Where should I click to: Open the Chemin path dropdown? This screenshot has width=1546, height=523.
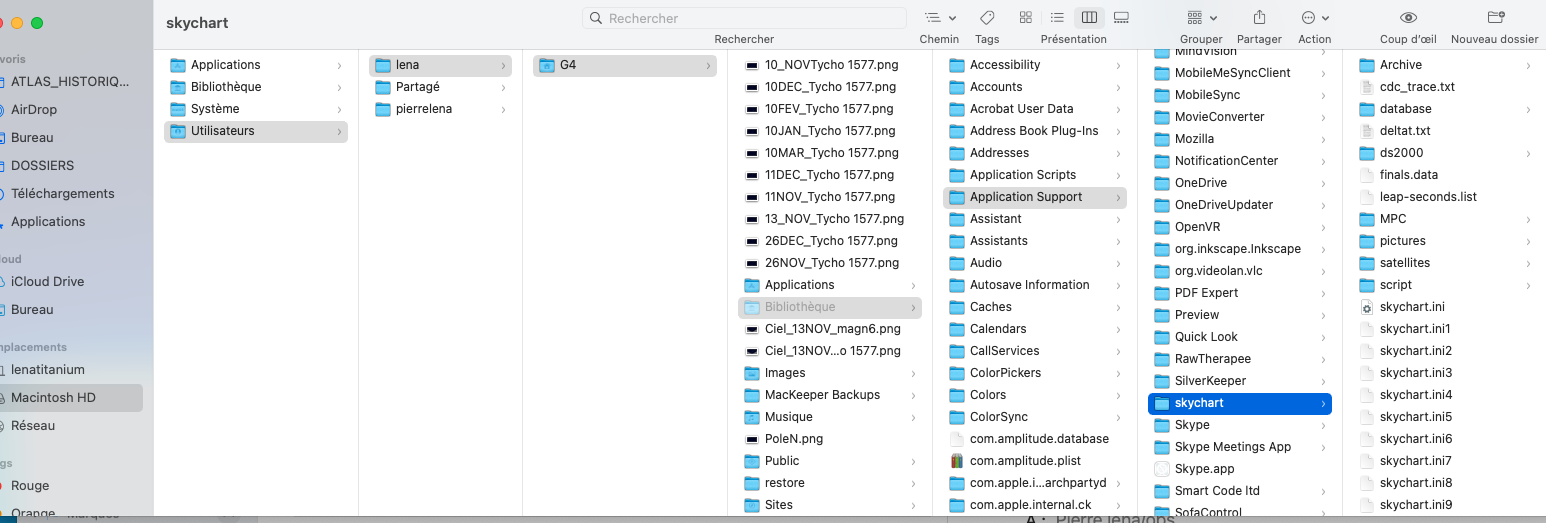point(939,18)
